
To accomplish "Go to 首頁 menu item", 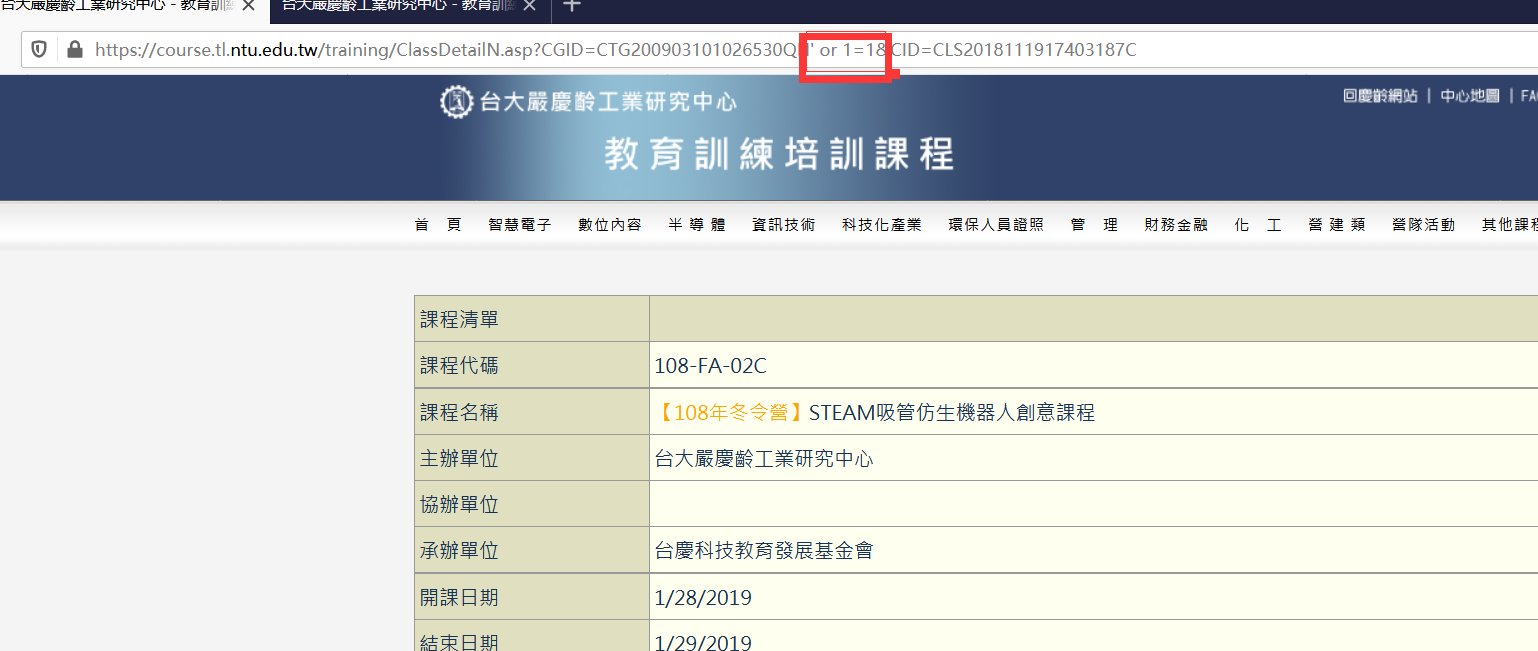I will [438, 225].
